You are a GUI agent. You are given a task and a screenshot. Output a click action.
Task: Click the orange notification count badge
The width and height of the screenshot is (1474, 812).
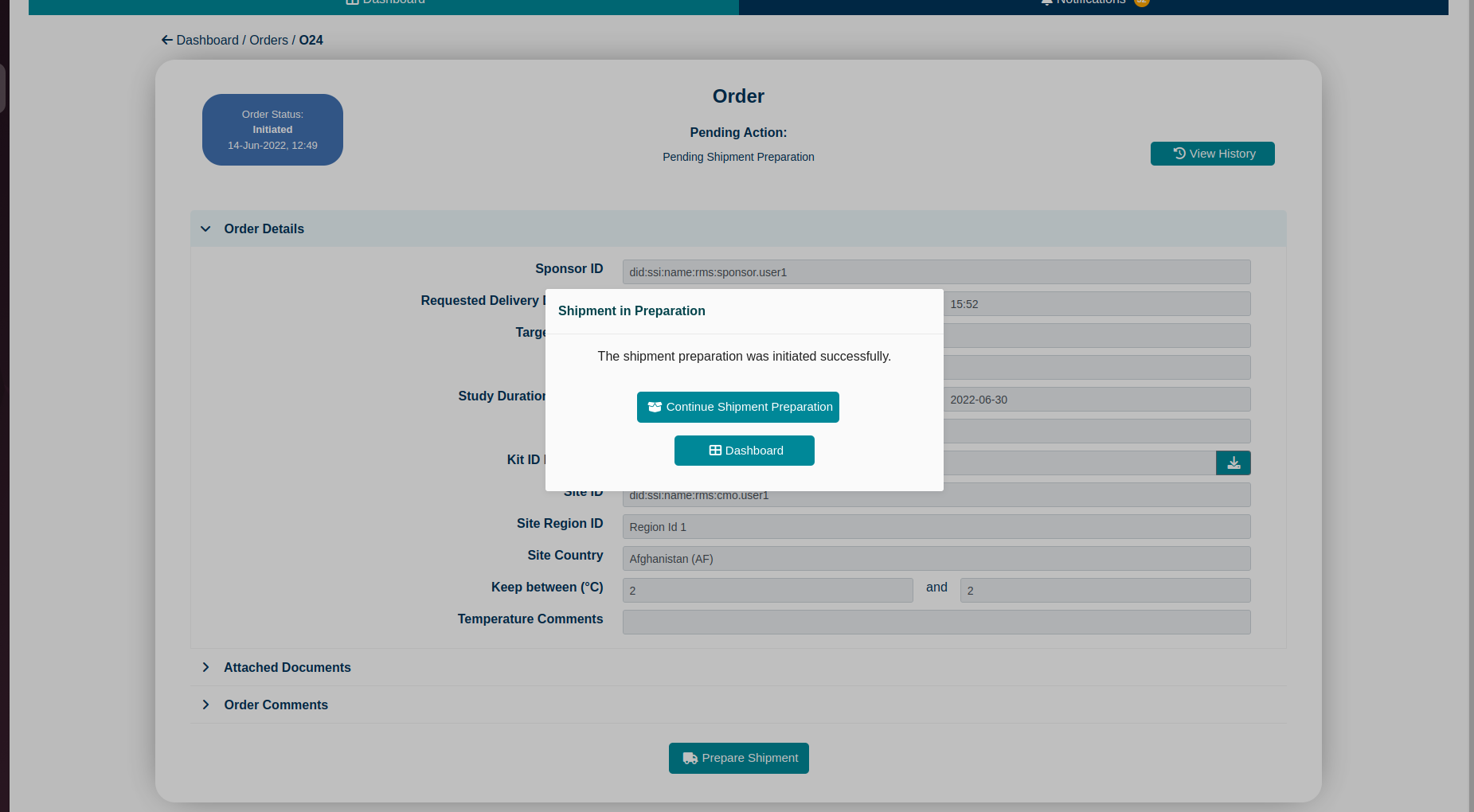pos(1141,2)
